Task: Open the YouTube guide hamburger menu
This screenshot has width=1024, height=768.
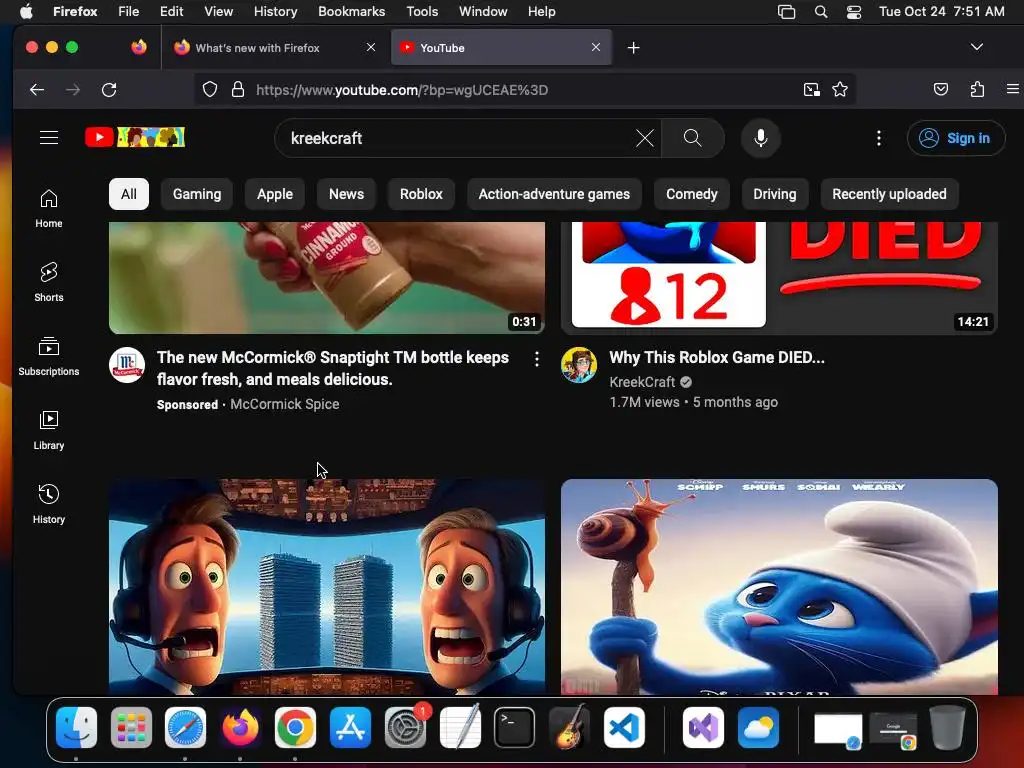Action: tap(49, 138)
